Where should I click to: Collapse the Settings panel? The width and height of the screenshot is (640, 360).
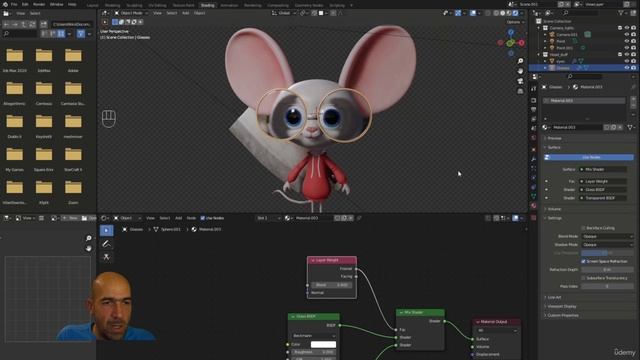(554, 218)
